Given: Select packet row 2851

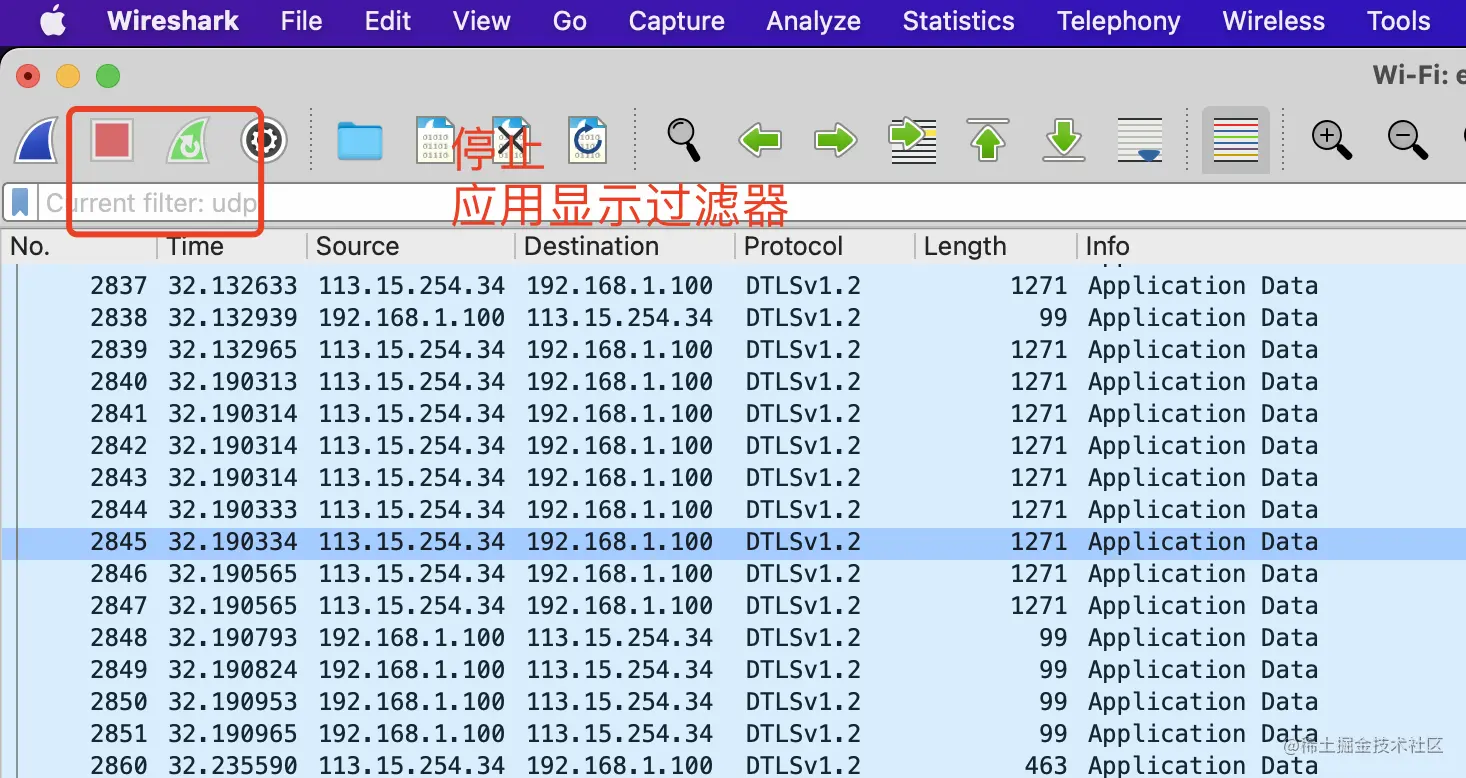Looking at the screenshot, I should point(733,734).
